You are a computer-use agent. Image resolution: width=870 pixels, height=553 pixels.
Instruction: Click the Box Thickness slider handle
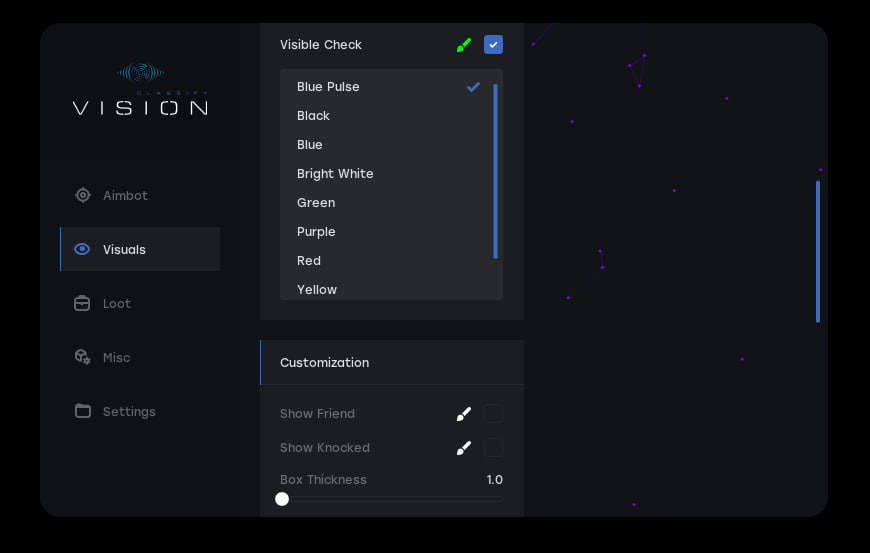(x=282, y=499)
